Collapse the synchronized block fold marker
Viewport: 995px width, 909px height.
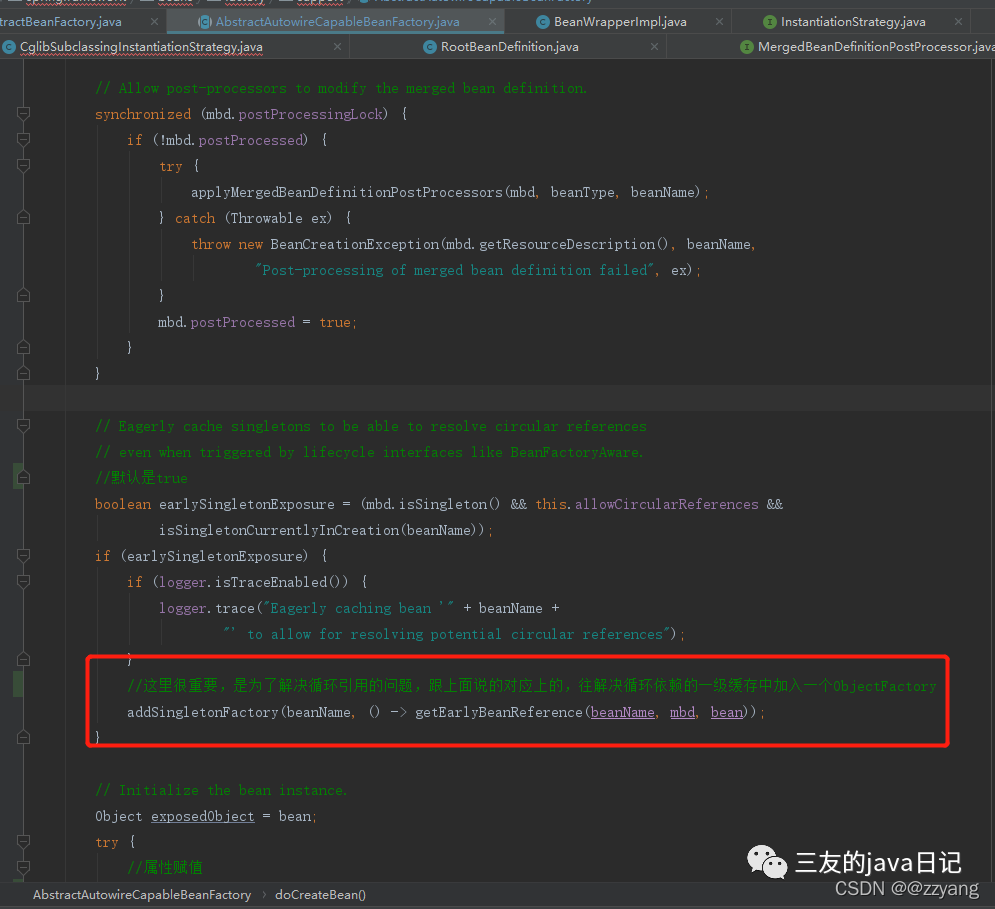coord(23,114)
